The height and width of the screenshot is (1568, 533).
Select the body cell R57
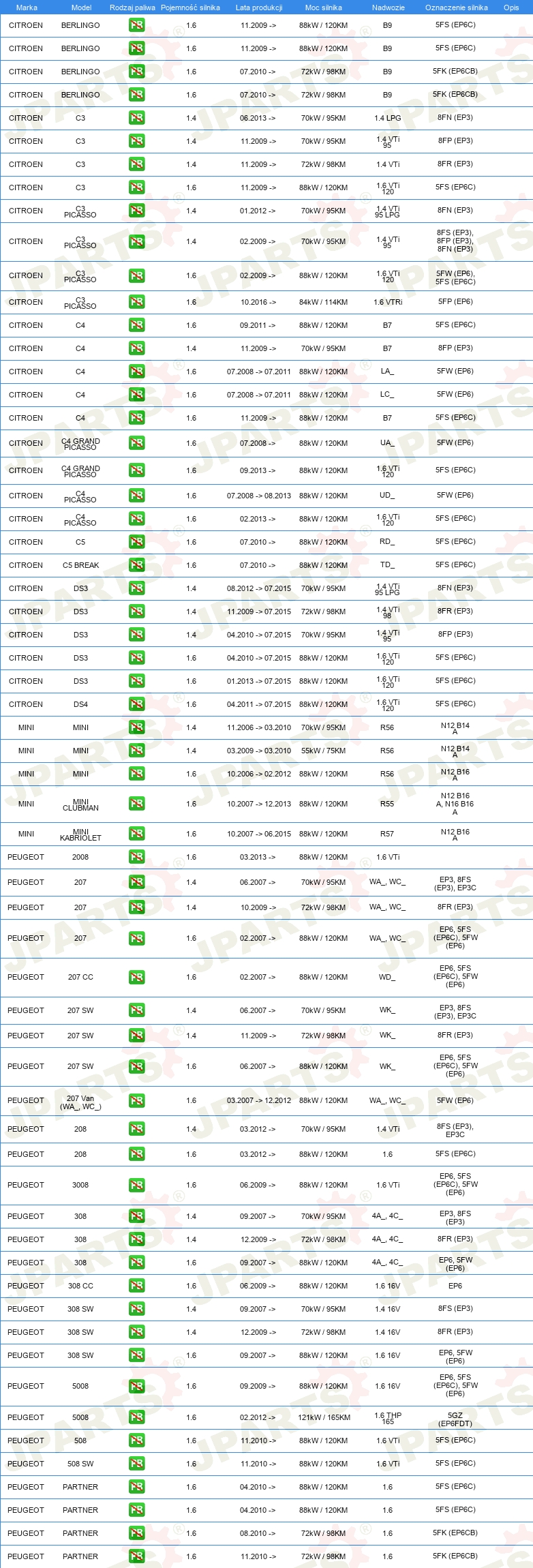click(x=387, y=834)
